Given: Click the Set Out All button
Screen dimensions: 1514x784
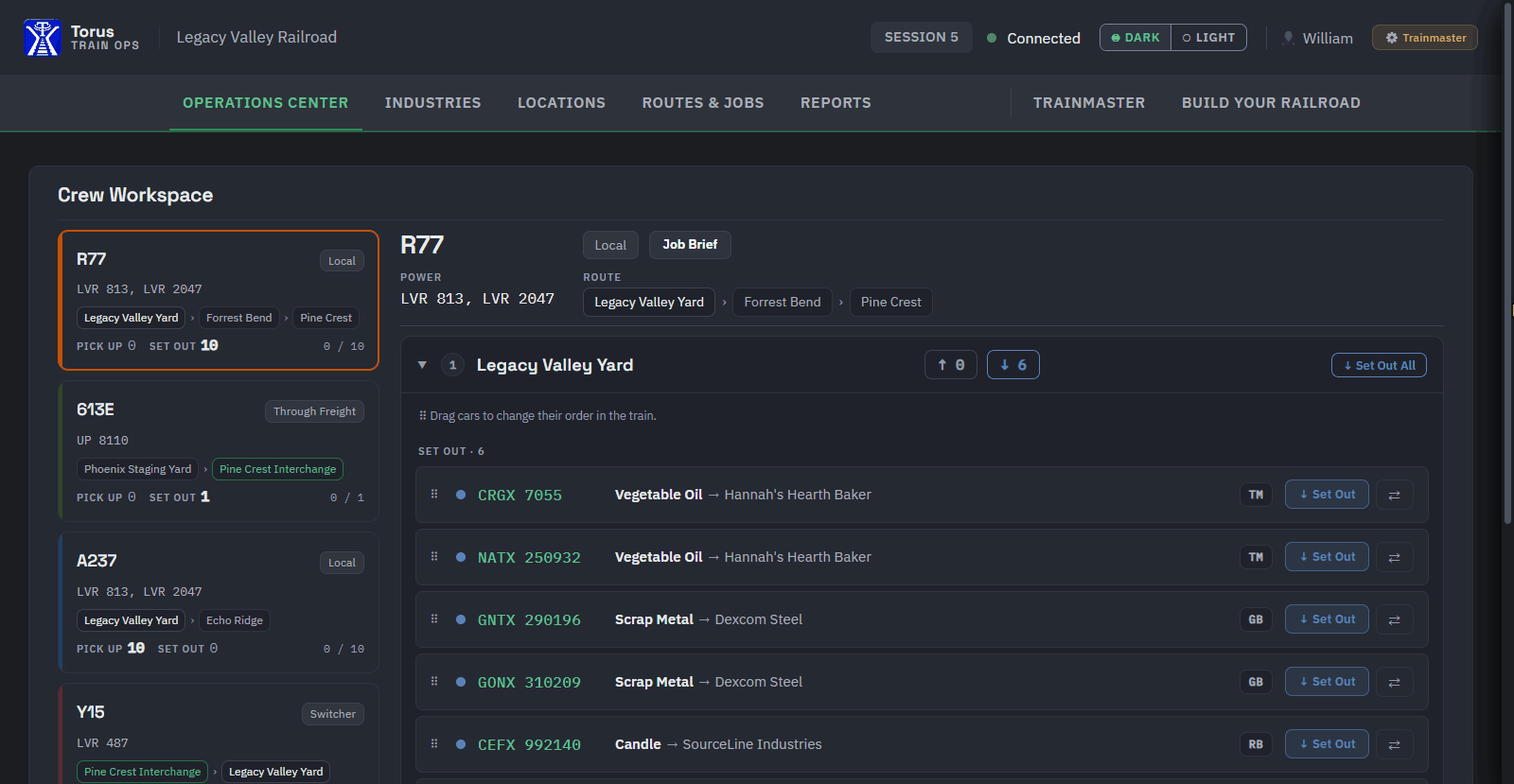Looking at the screenshot, I should click(1379, 365).
